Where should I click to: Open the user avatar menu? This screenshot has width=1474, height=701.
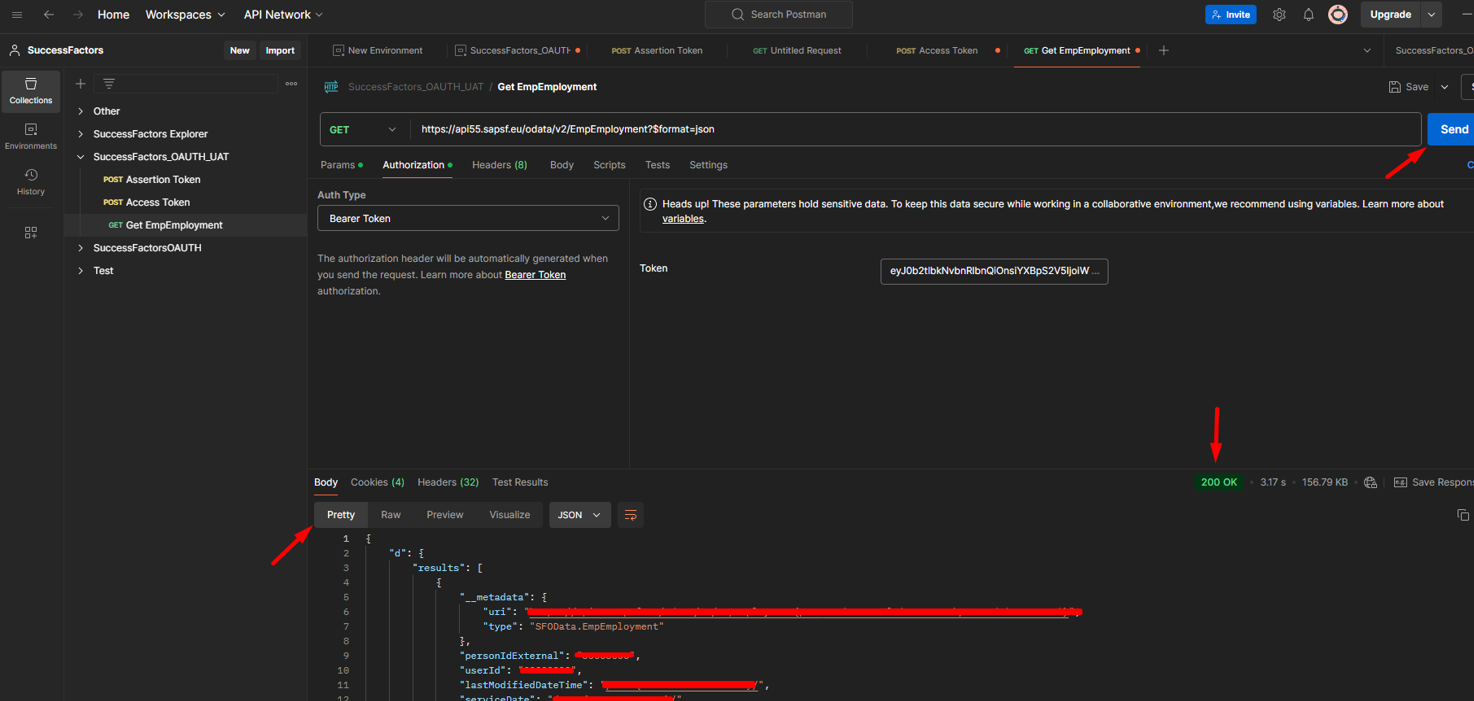point(1338,15)
